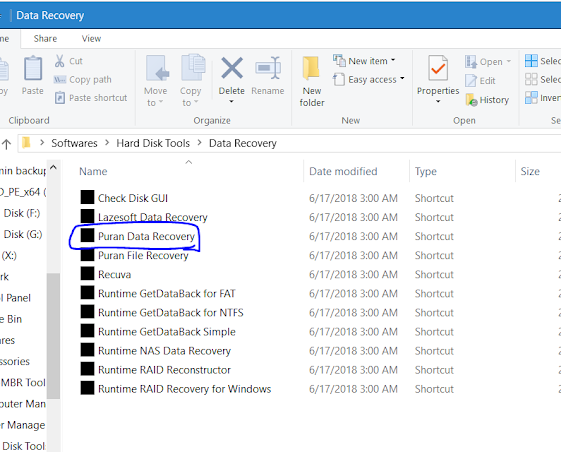
Task: Click the folder icon in address bar
Action: coord(26,143)
